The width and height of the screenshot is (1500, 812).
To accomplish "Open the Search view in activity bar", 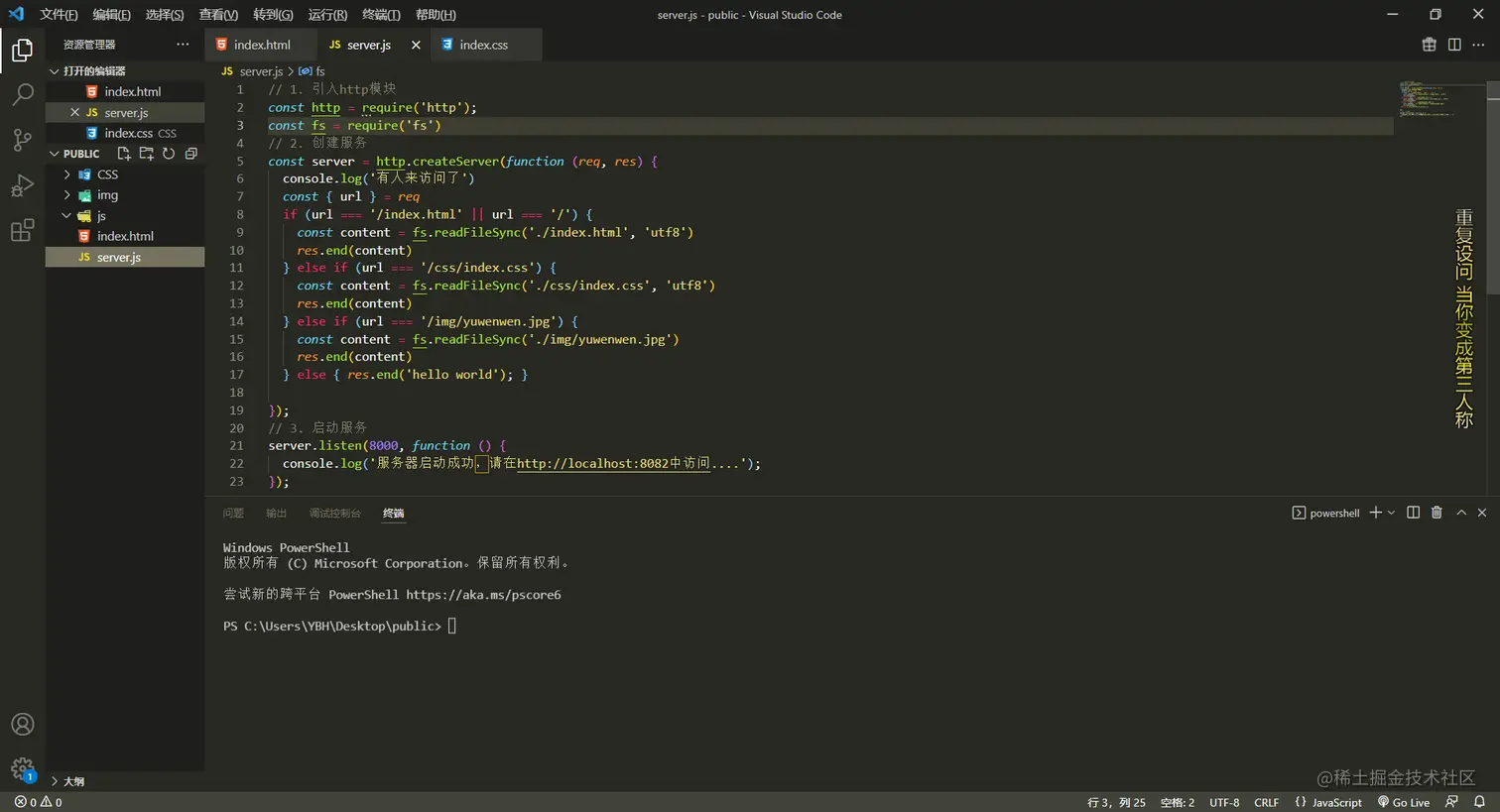I will pyautogui.click(x=22, y=94).
